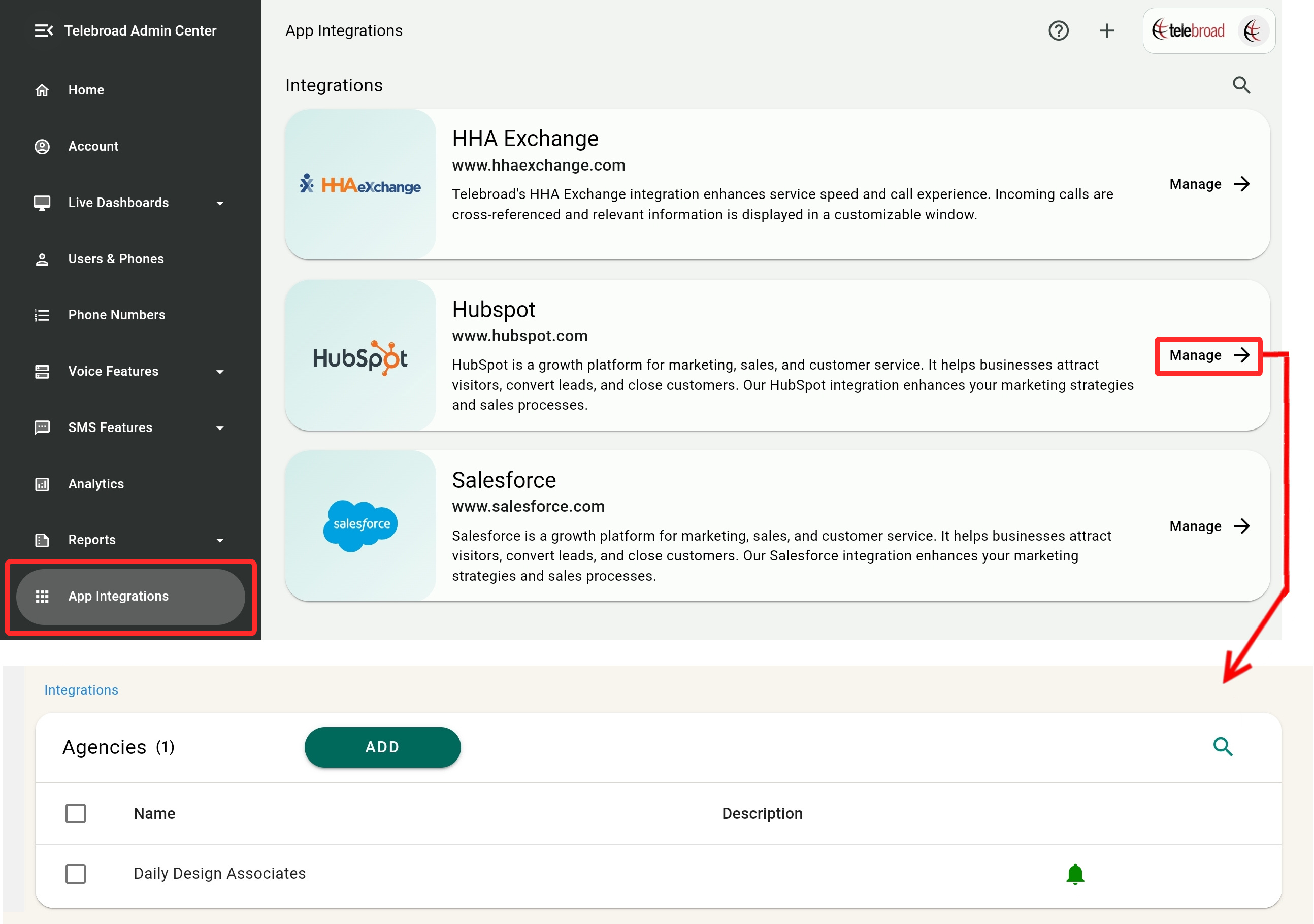The width and height of the screenshot is (1314, 924).
Task: Open Users & Phones menu item
Action: click(x=116, y=259)
